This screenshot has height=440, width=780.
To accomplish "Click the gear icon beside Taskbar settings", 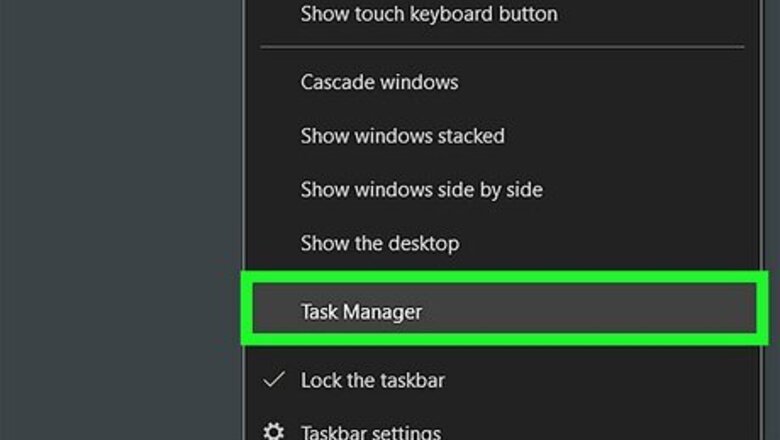I will (272, 432).
